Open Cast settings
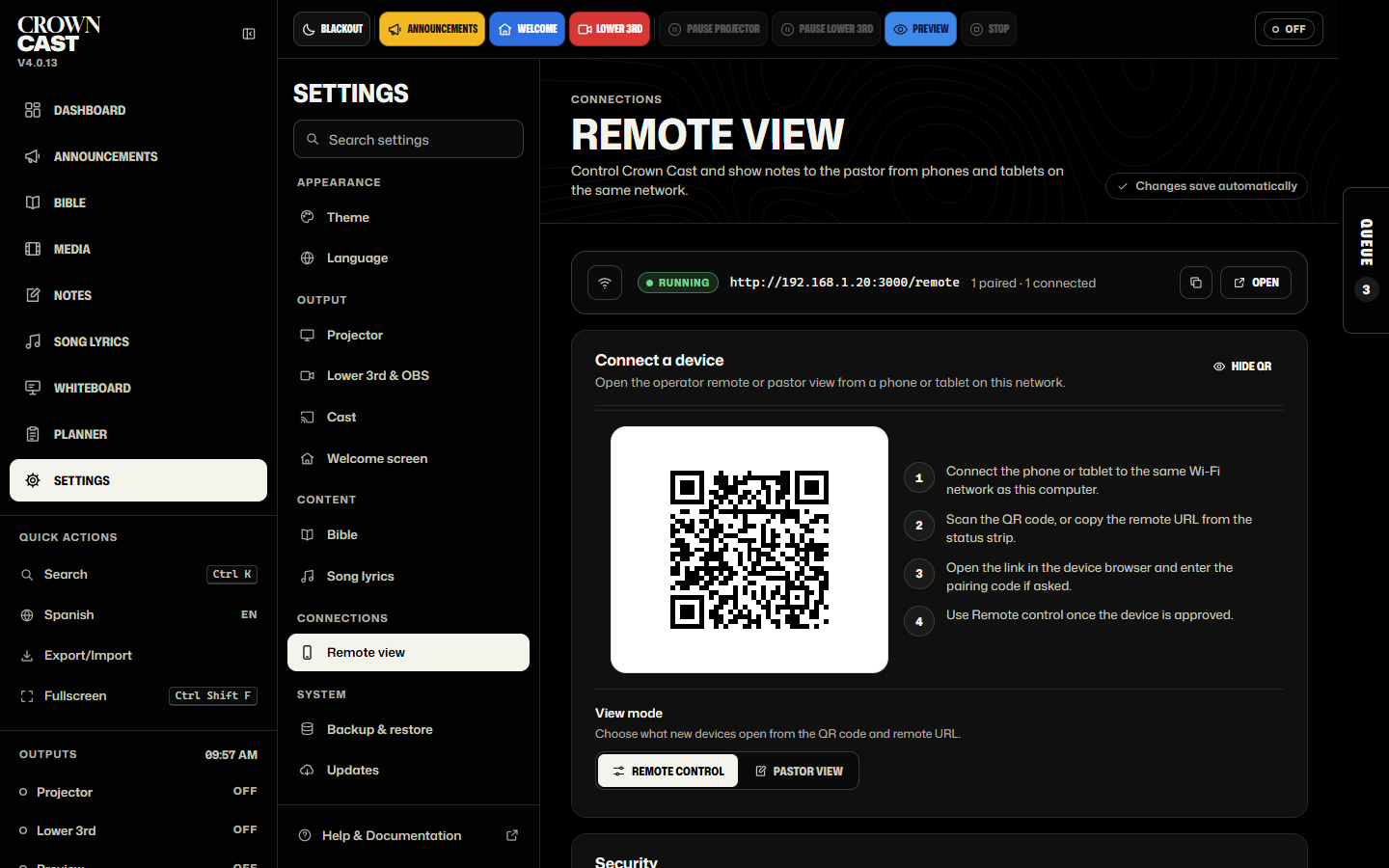The image size is (1389, 868). pyautogui.click(x=408, y=417)
